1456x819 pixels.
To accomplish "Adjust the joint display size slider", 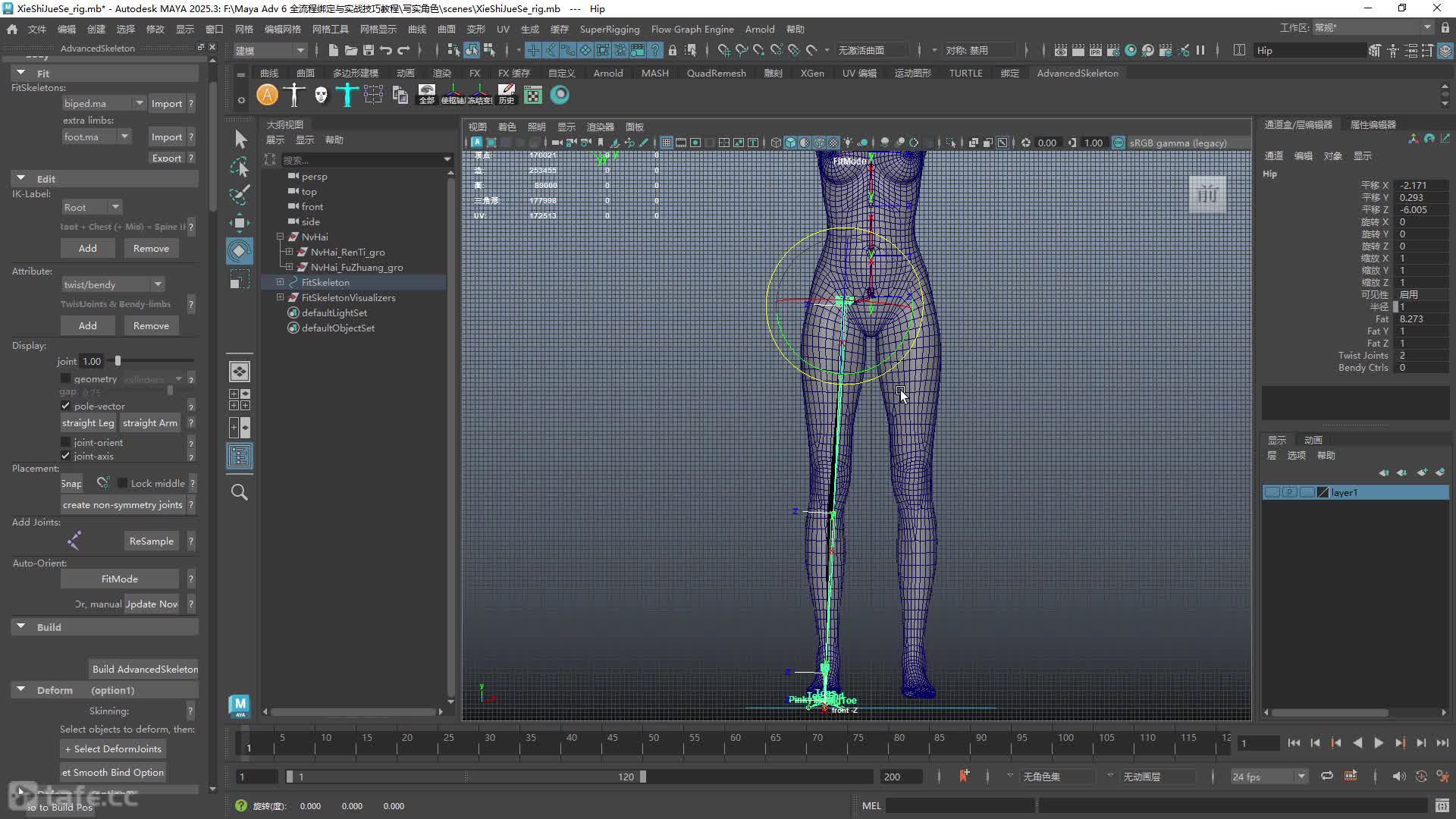I will coord(118,361).
